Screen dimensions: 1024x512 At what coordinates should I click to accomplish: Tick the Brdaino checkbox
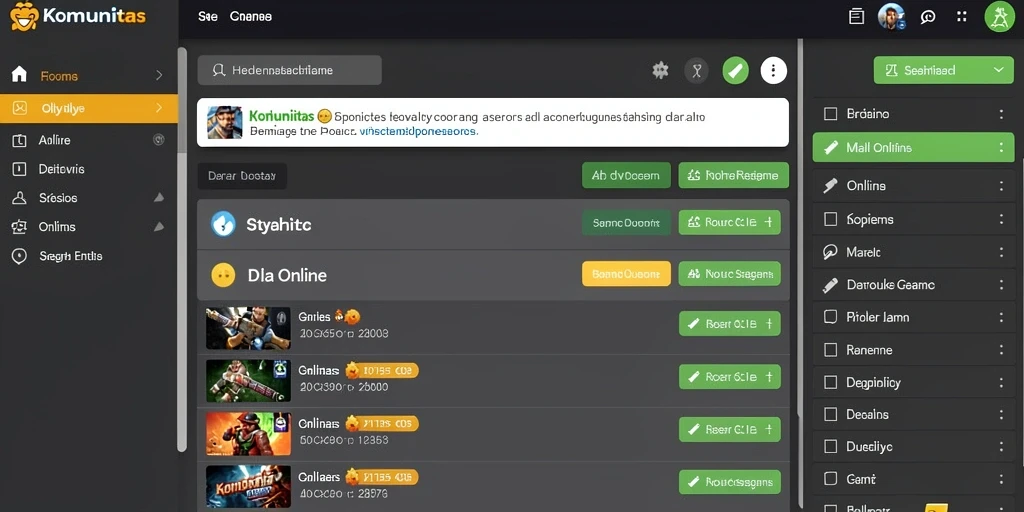tap(831, 114)
